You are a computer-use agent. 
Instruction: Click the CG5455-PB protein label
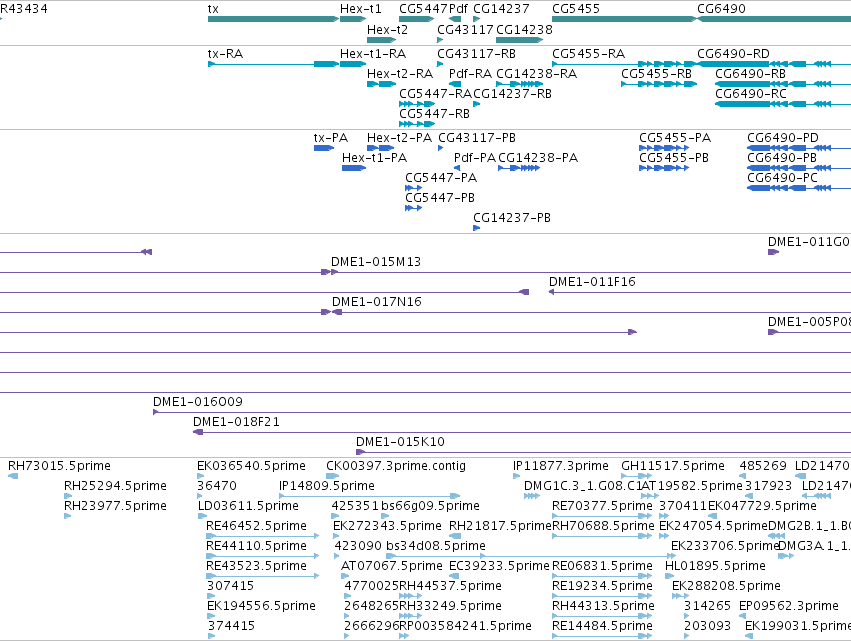[674, 158]
